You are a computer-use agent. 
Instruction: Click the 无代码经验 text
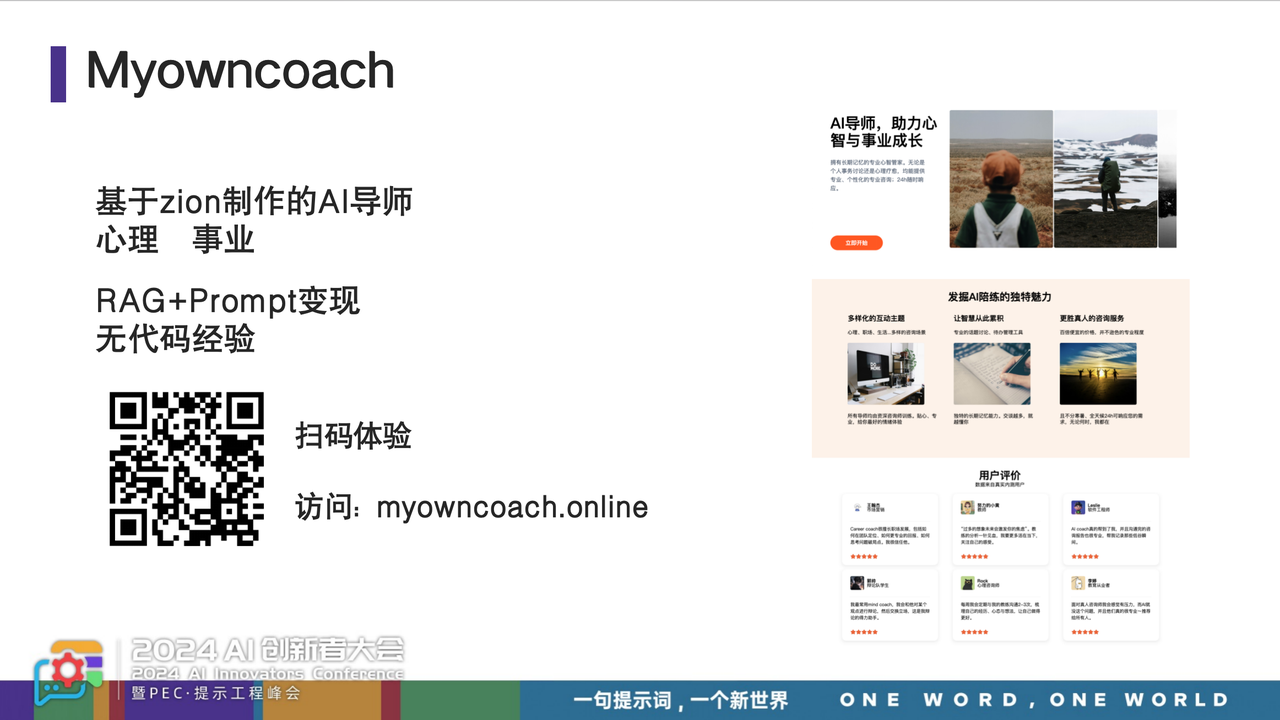pos(175,339)
